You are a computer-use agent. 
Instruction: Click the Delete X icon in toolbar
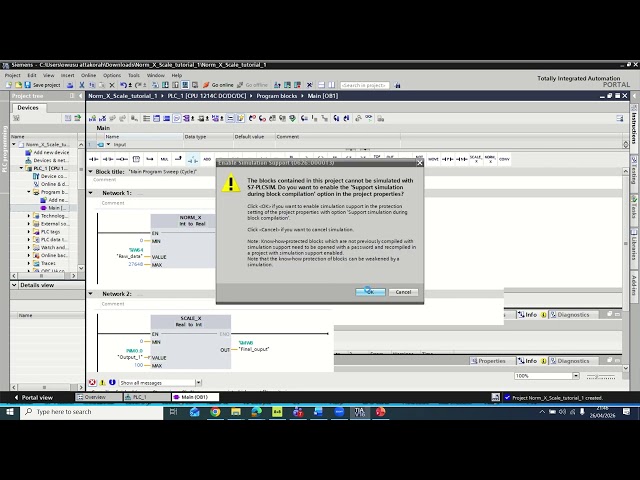point(112,85)
